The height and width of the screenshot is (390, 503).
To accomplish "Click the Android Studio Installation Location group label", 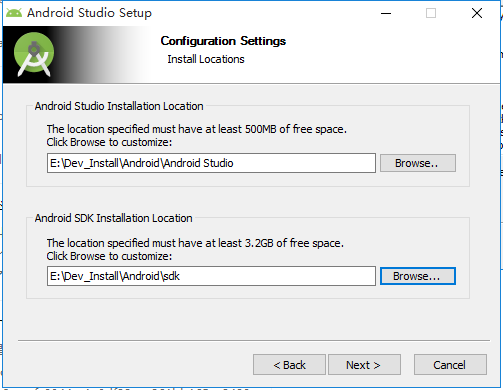I will [119, 106].
